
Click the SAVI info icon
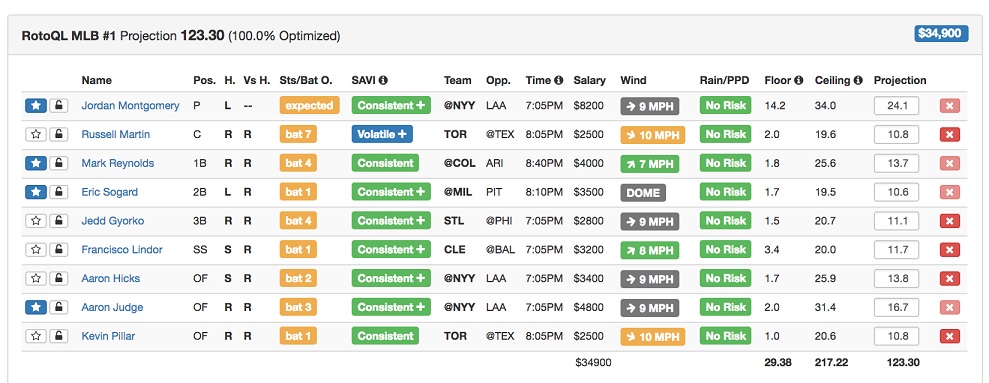[383, 81]
